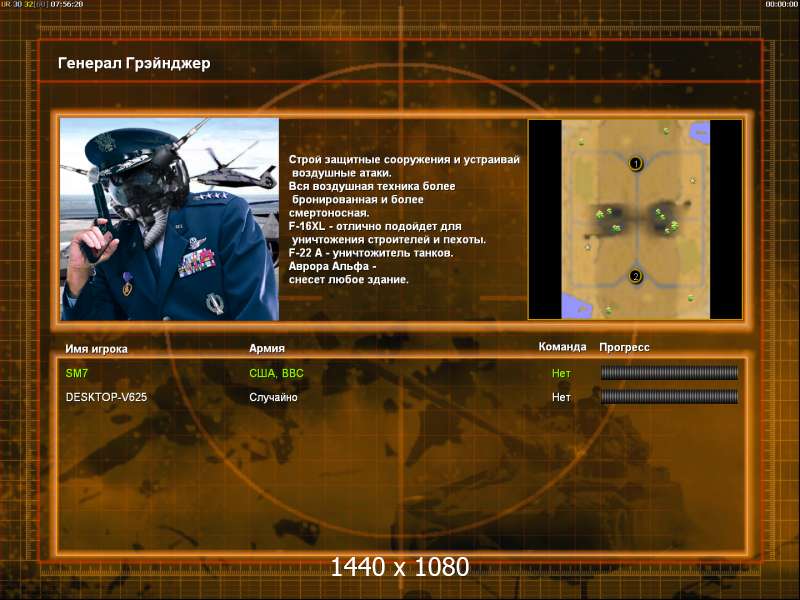
Task: Click the green supply cluster left of map center
Action: (x=608, y=219)
